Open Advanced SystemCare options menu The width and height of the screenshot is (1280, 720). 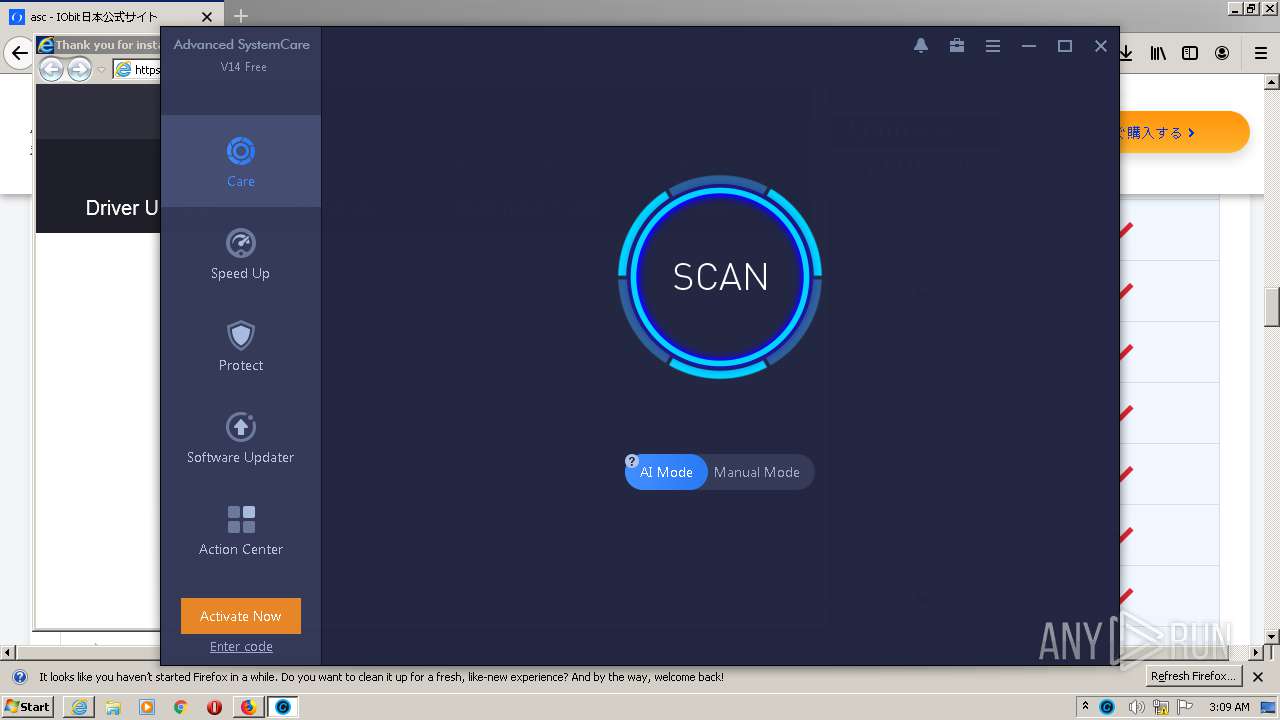tap(993, 46)
